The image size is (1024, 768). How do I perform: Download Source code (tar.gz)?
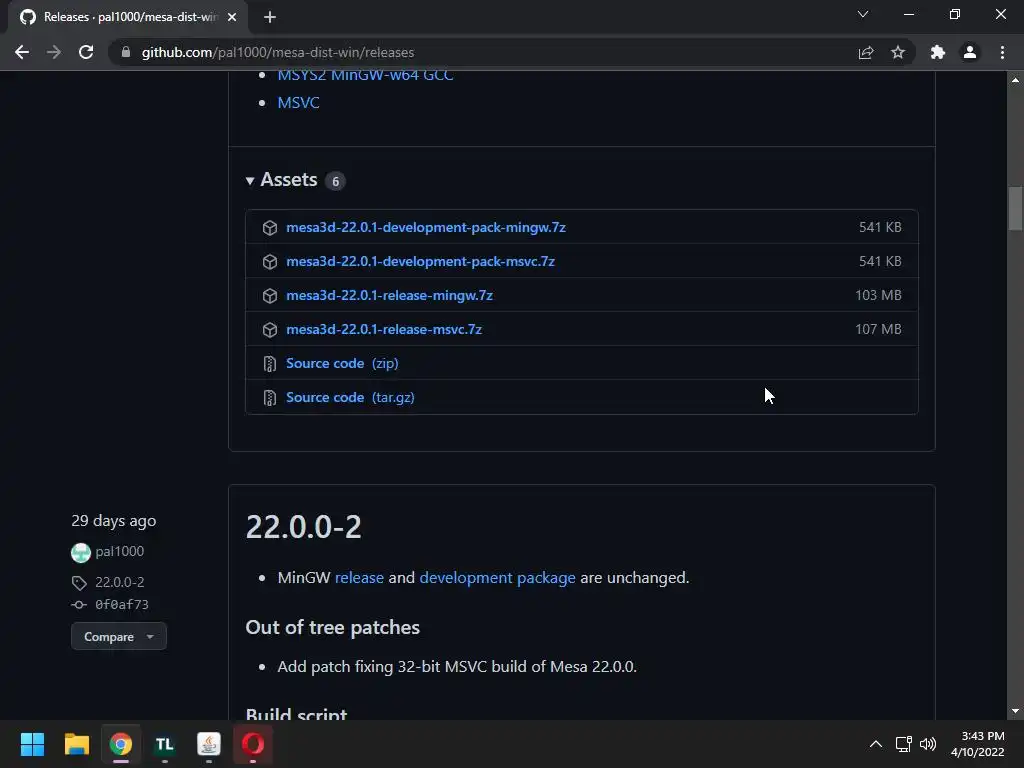click(350, 397)
